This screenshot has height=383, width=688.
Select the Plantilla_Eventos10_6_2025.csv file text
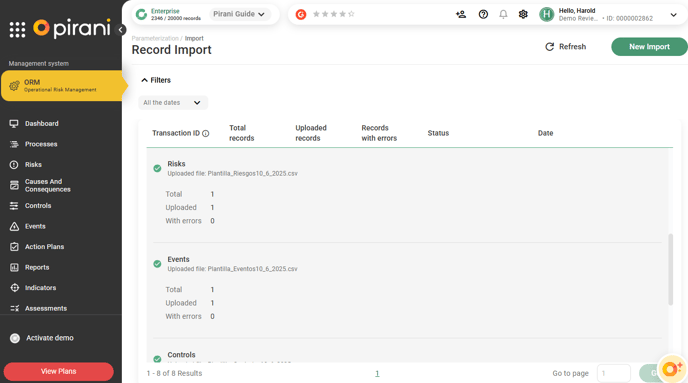click(252, 269)
